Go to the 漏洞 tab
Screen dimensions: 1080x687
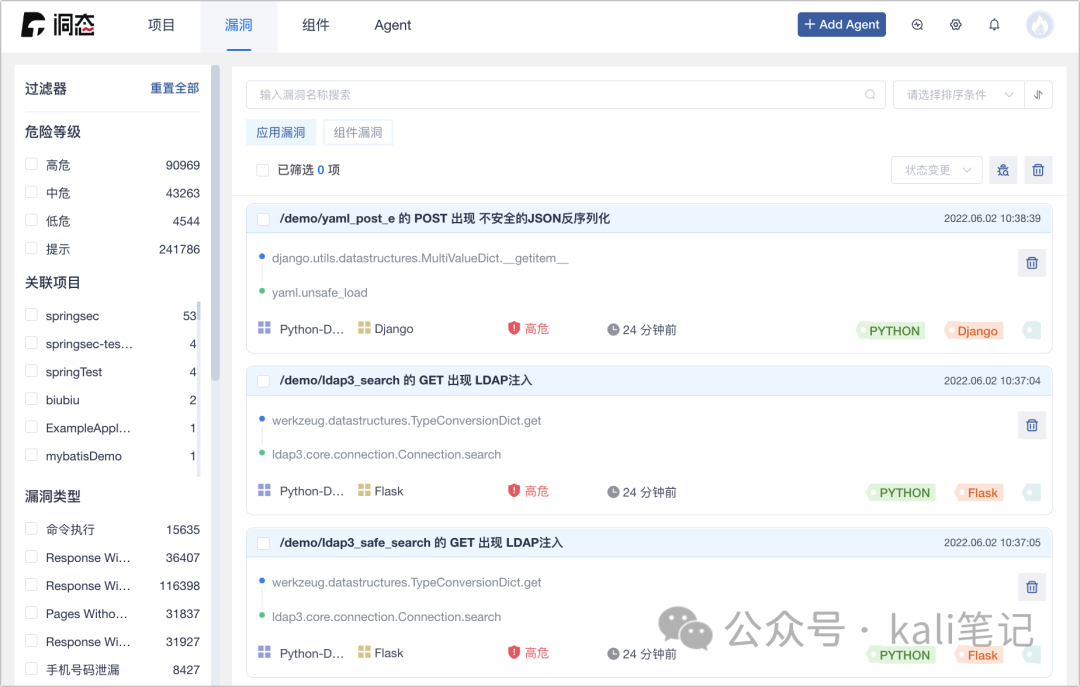pos(239,25)
